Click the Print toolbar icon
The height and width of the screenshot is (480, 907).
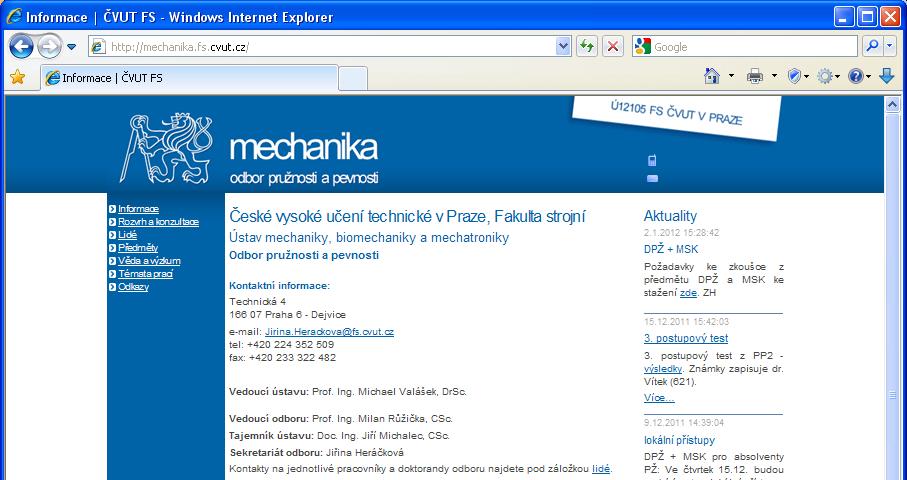coord(755,76)
